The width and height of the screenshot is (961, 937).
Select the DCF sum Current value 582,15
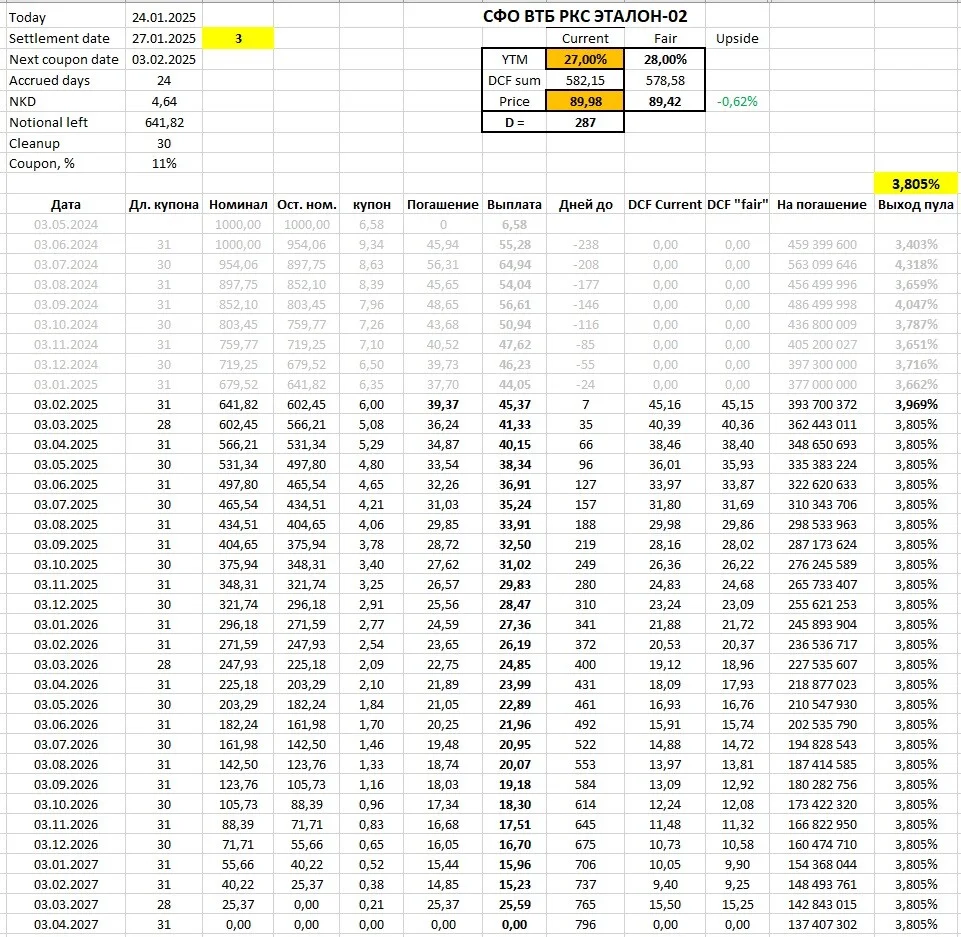point(585,80)
